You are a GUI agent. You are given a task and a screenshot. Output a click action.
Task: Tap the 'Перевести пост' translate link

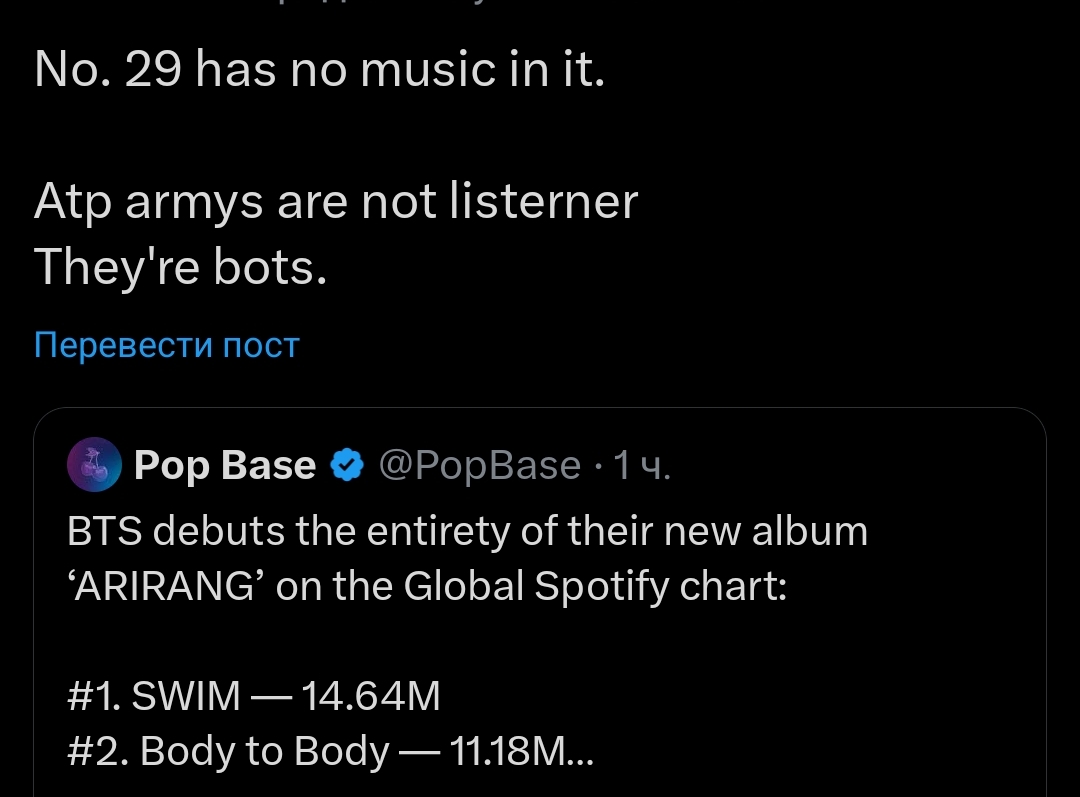(166, 345)
